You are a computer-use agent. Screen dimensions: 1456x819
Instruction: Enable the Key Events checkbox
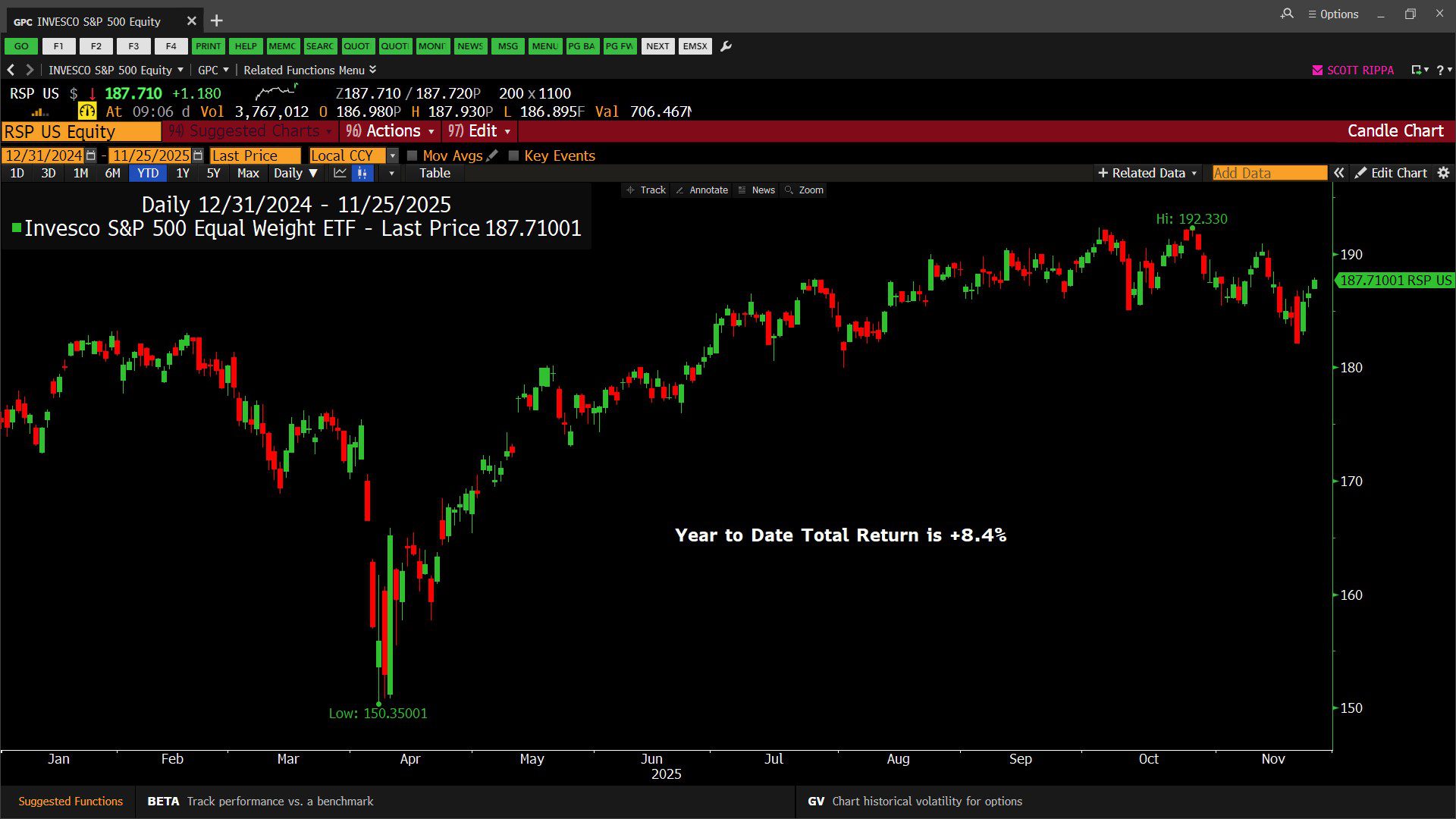tap(513, 155)
